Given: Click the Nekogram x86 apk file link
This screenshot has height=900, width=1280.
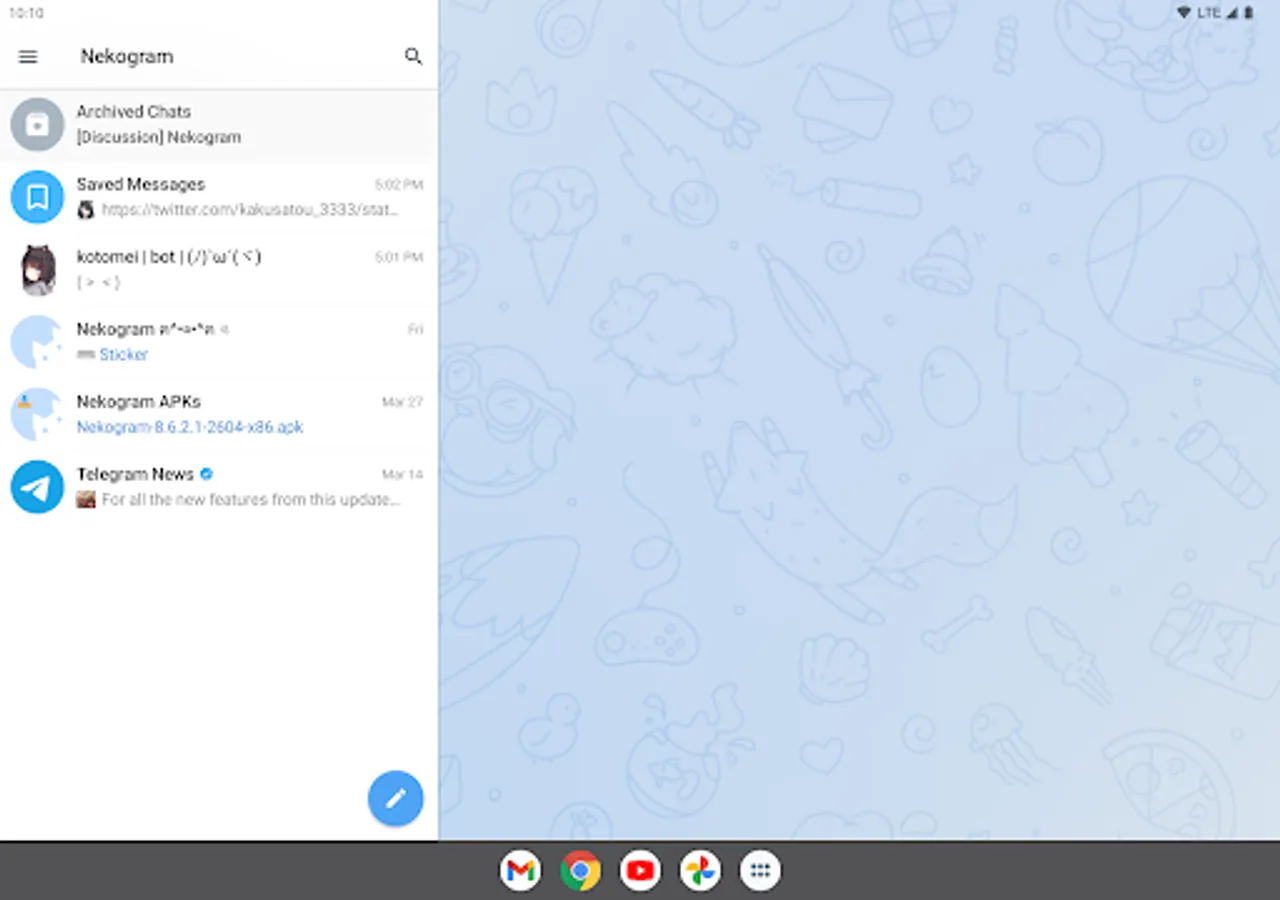Looking at the screenshot, I should coord(190,427).
